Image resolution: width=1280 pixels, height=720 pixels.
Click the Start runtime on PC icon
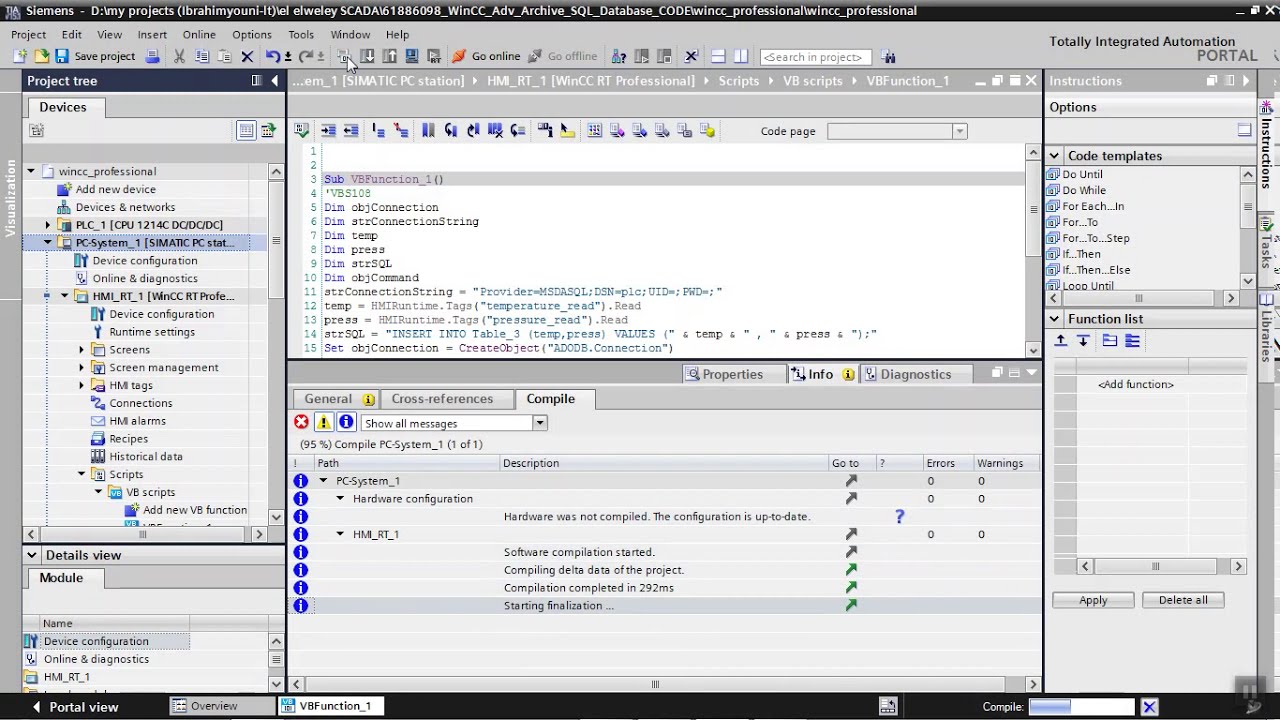(433, 56)
